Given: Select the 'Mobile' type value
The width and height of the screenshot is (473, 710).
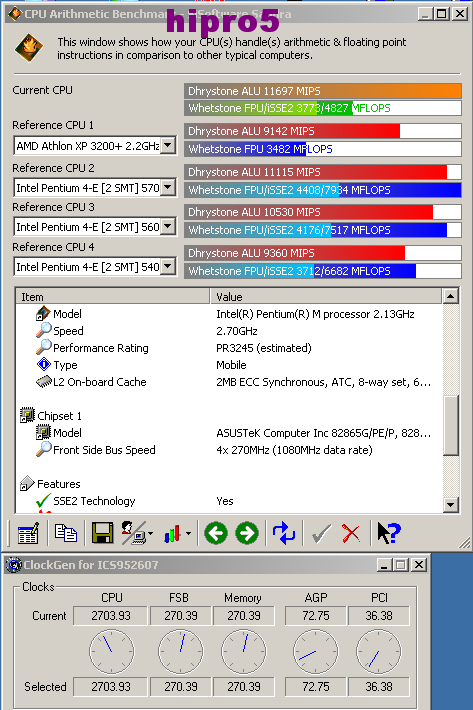Looking at the screenshot, I should tap(231, 365).
